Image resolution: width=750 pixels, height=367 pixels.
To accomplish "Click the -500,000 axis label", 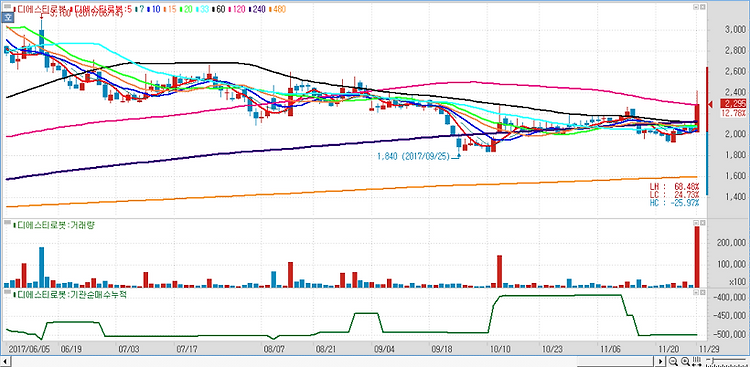I will tap(730, 335).
